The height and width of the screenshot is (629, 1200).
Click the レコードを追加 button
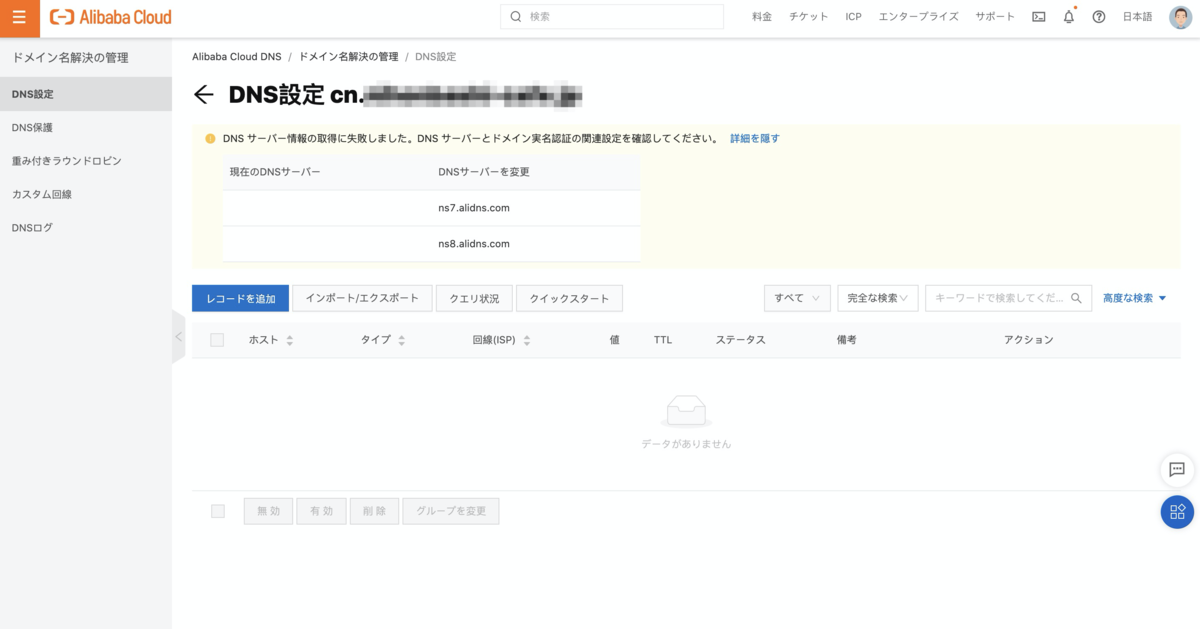(x=240, y=298)
